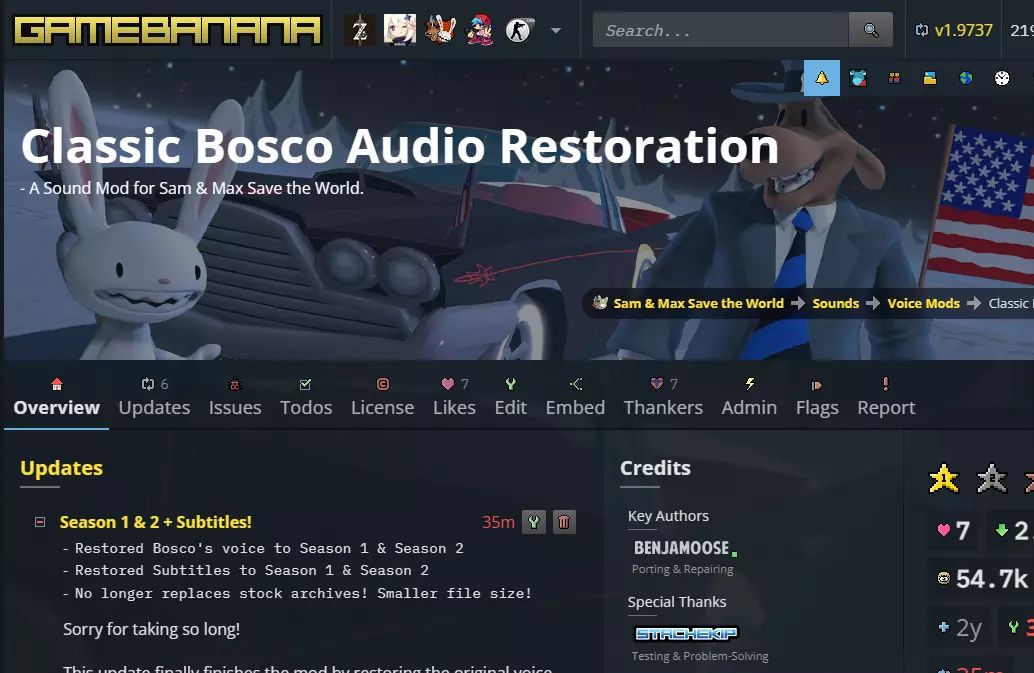Switch to the Likes tab
Screen dimensions: 1034x673
[454, 397]
